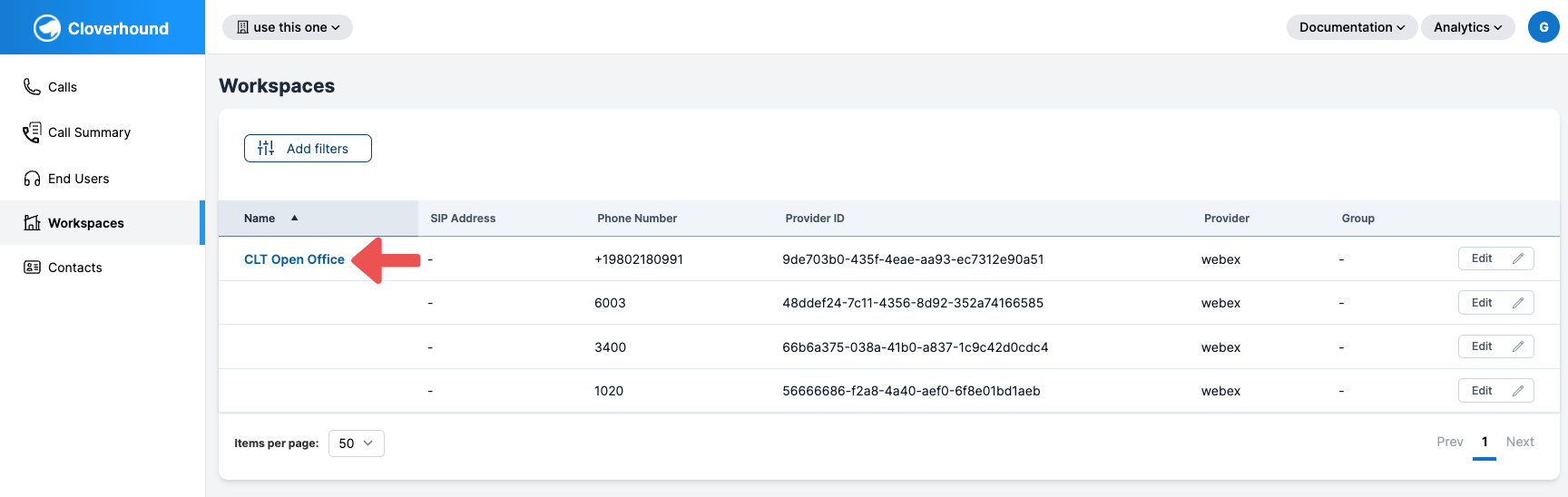Click the End Users headset icon
The image size is (1568, 497).
tap(32, 179)
